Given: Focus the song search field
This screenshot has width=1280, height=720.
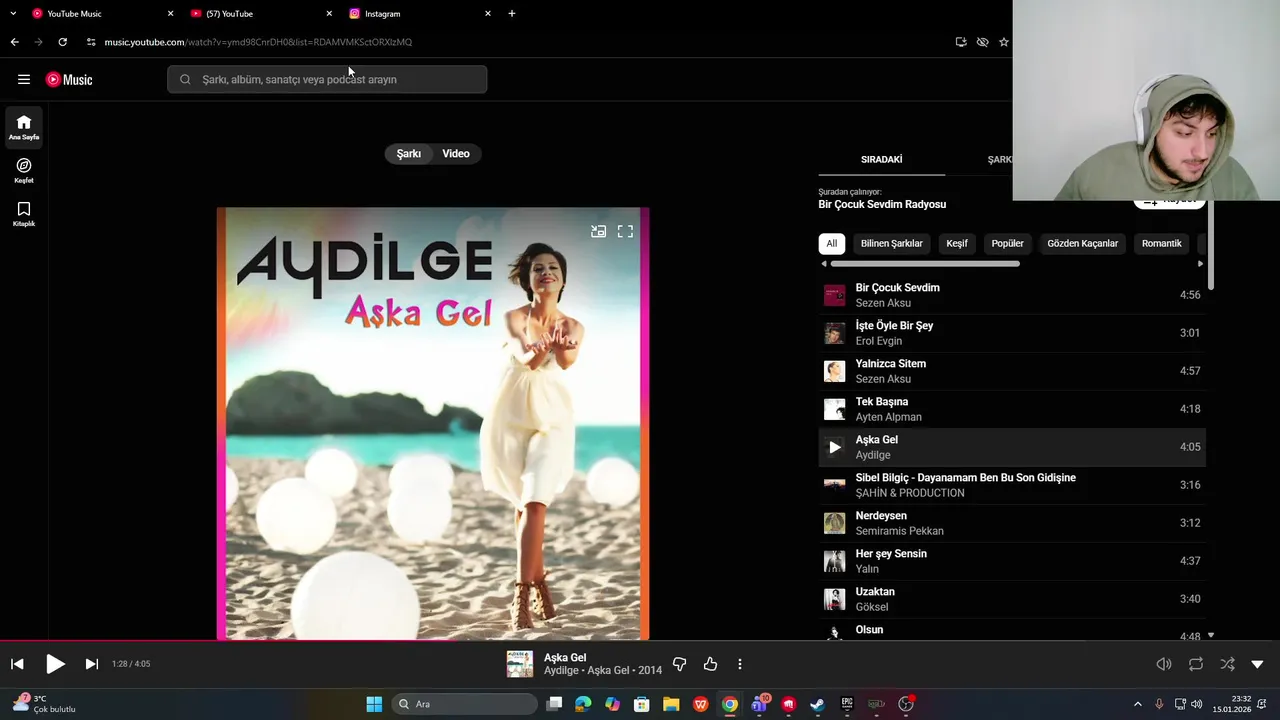Looking at the screenshot, I should 327,79.
